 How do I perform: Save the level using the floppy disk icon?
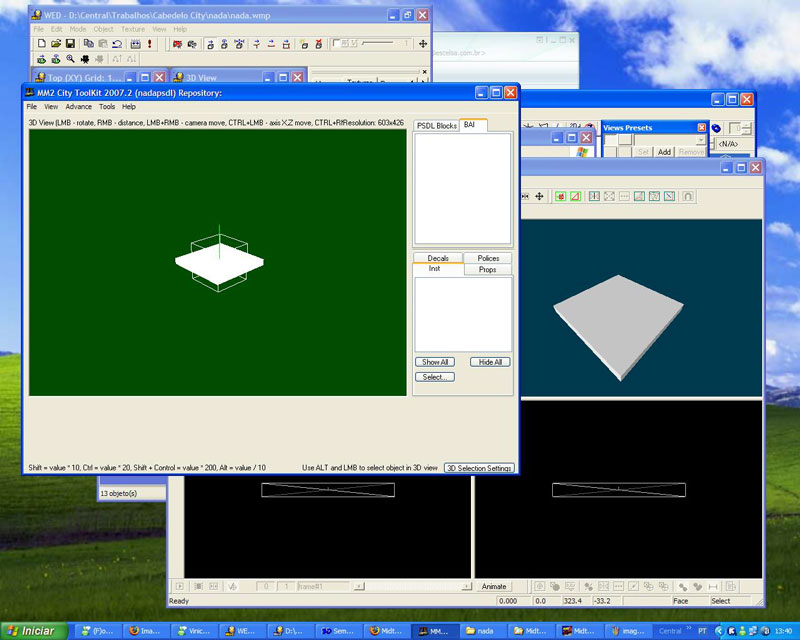tap(71, 44)
